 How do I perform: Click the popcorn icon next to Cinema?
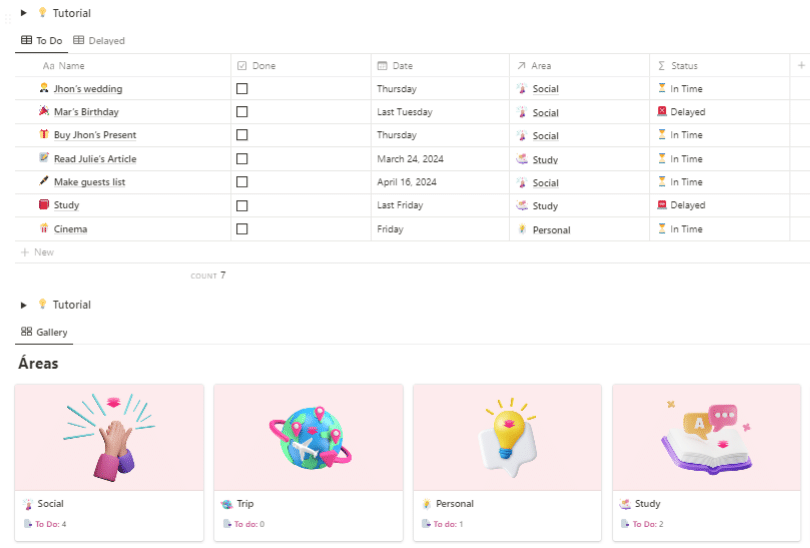(x=44, y=229)
